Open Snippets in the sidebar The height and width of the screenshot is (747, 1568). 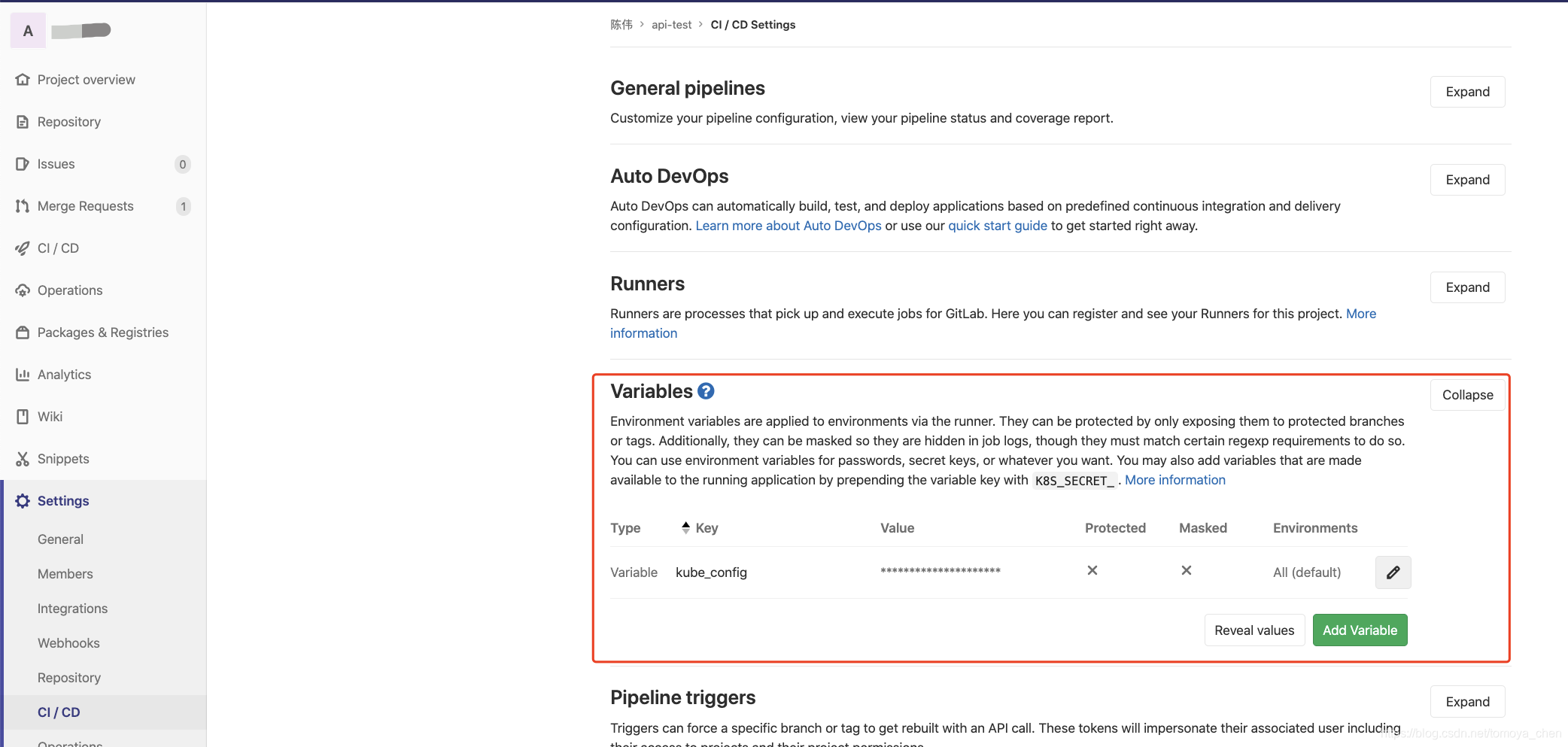coord(63,459)
